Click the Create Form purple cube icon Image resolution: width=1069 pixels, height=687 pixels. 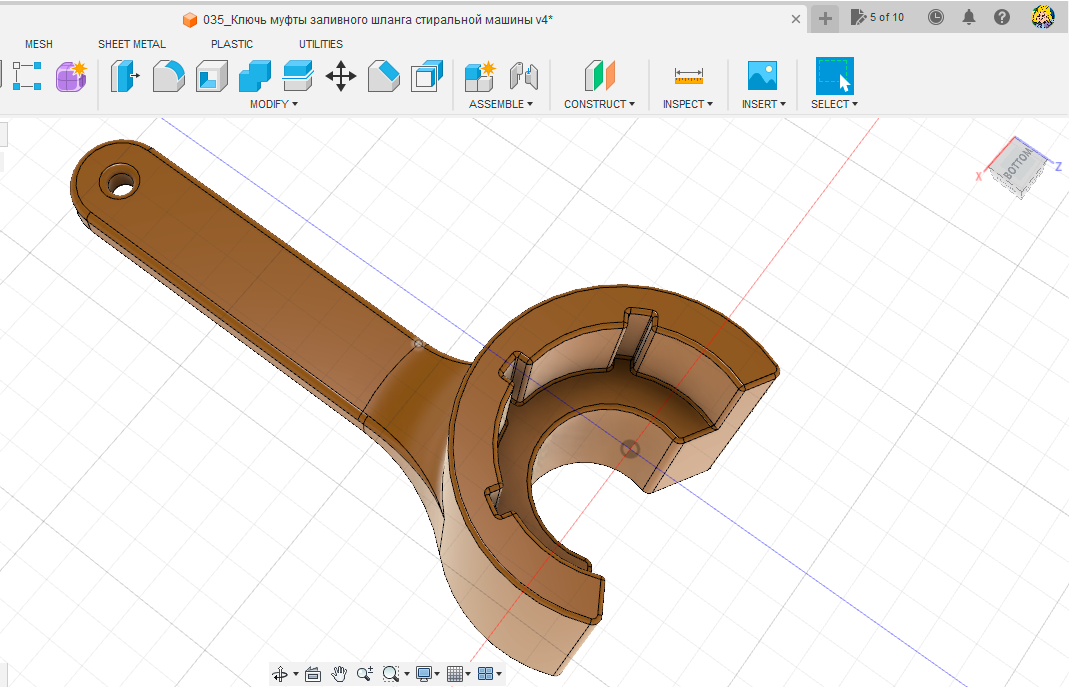(71, 76)
